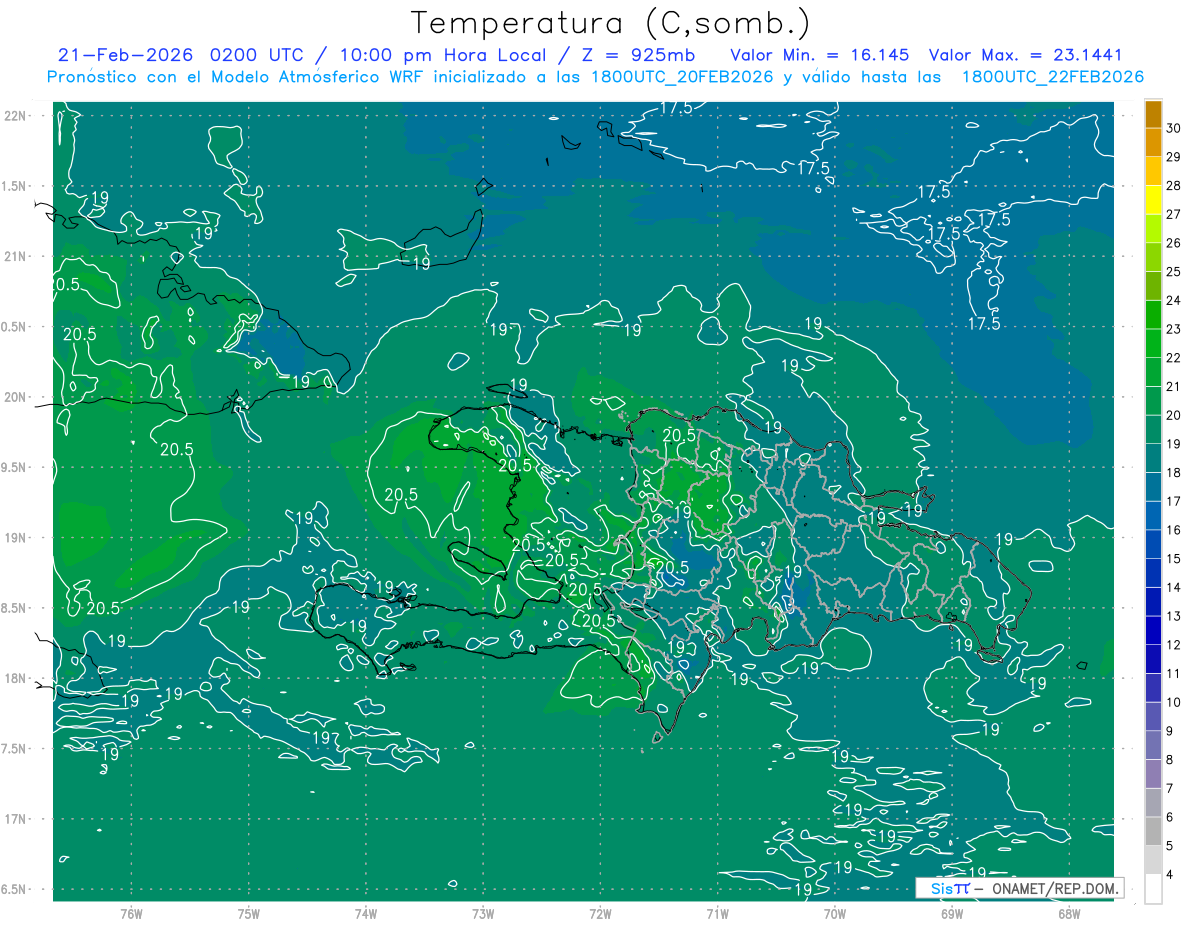Viewport: 1200px width, 927px height.
Task: Click the 70W longitude label
Action: 834,913
